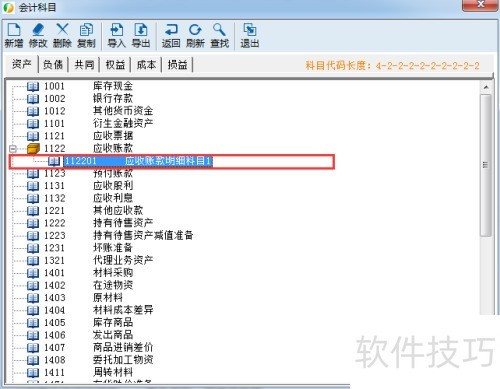Select account 发出商品

(x=113, y=335)
